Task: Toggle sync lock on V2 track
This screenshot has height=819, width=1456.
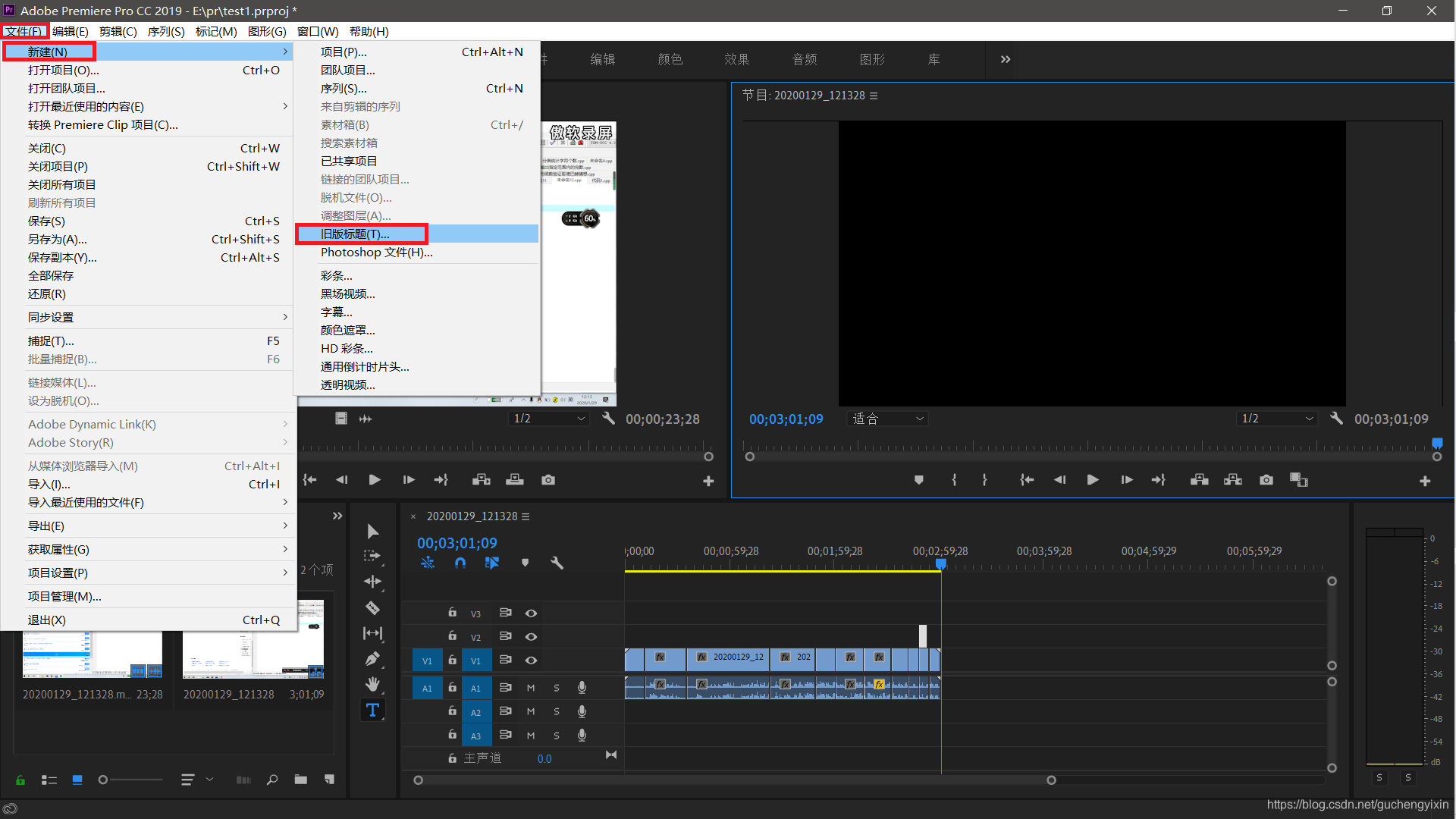Action: (x=505, y=636)
